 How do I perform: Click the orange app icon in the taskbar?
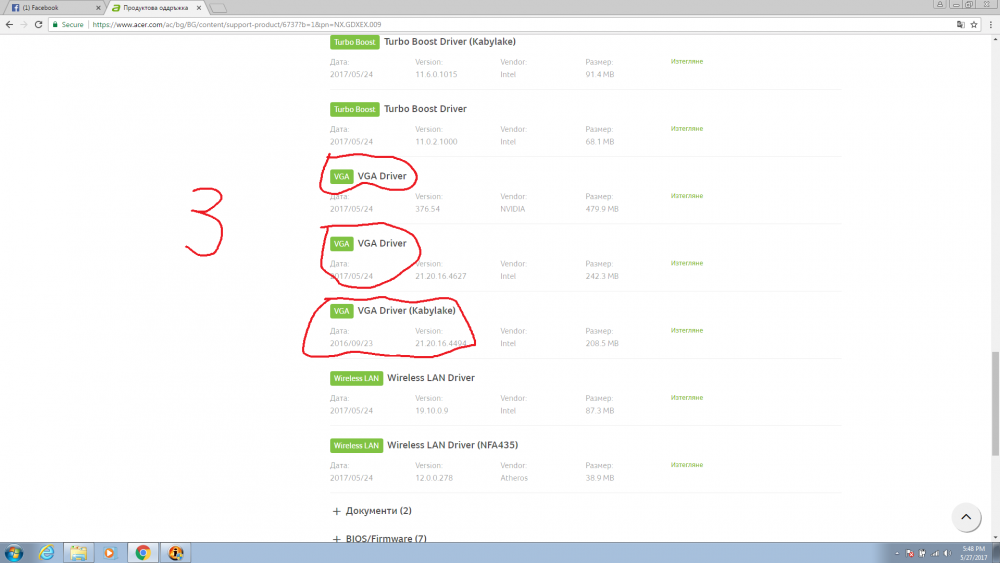175,553
